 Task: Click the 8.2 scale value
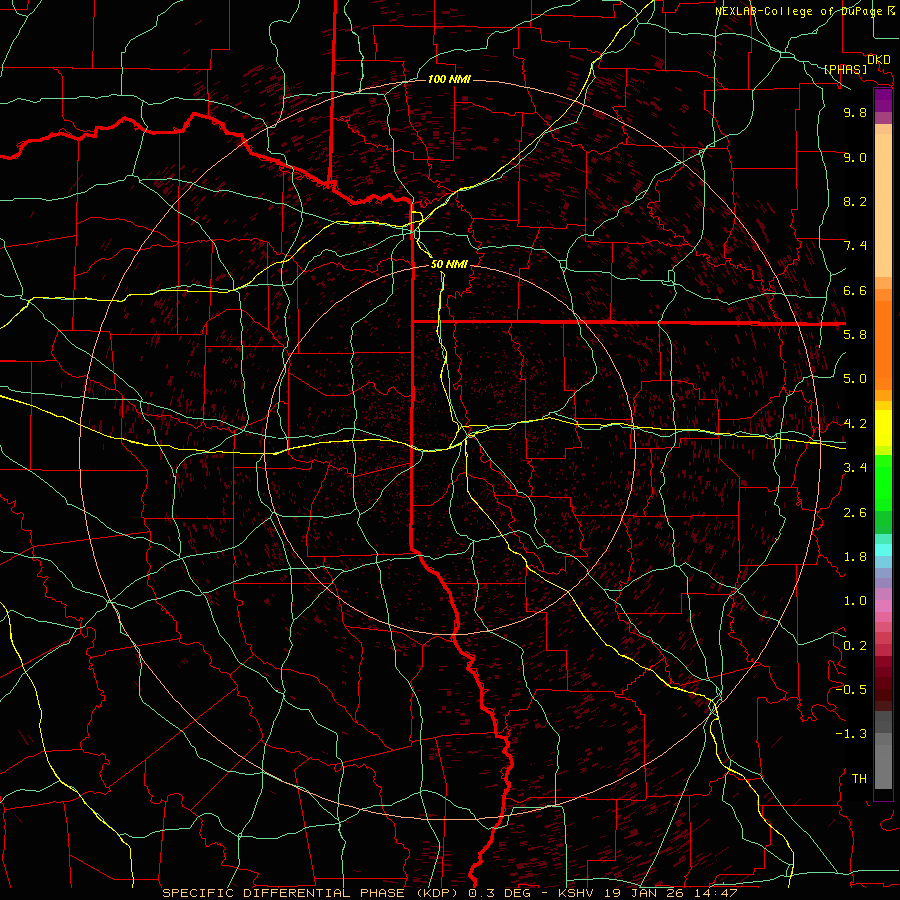click(855, 201)
